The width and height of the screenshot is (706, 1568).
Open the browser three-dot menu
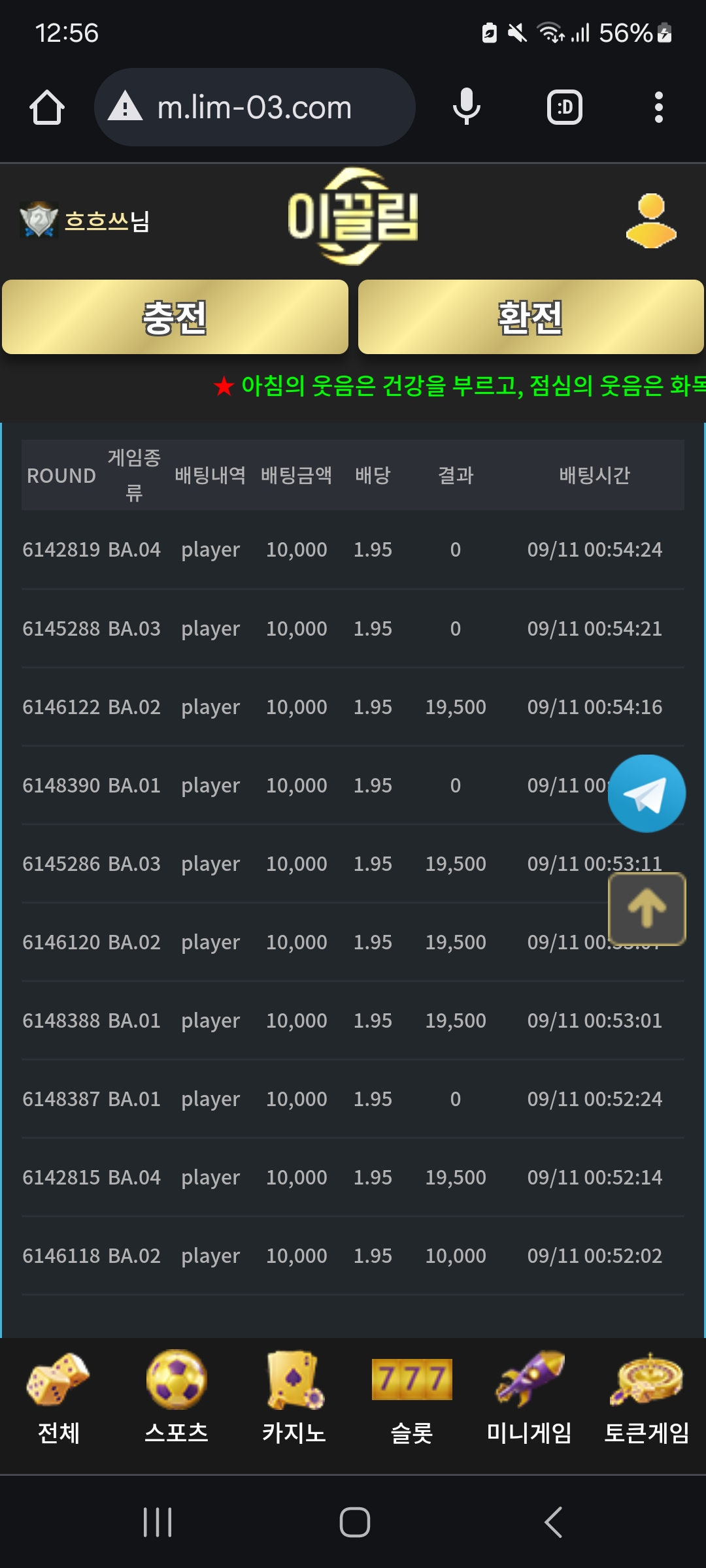658,107
